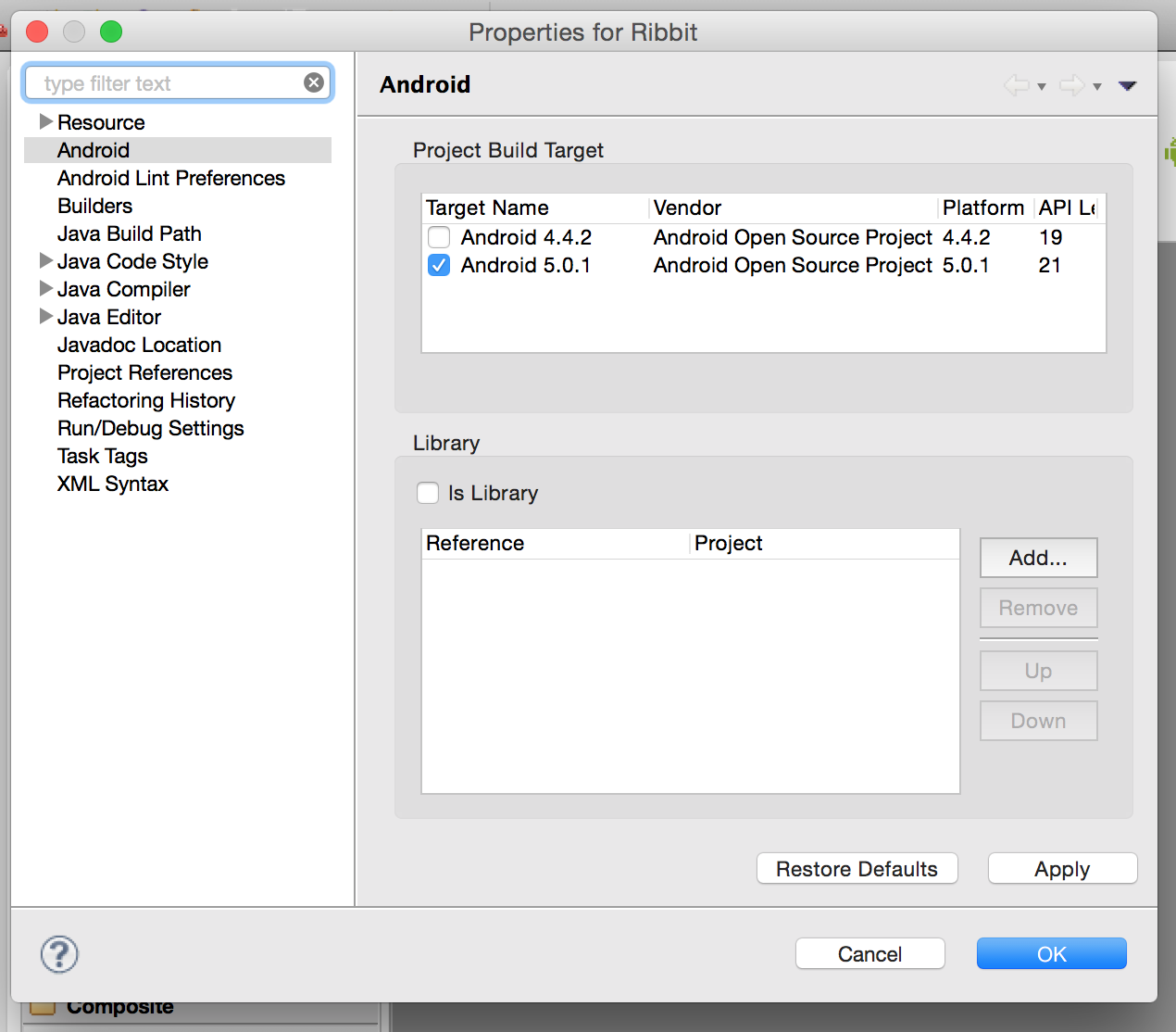
Task: Apply the Android property changes
Action: pos(1063,869)
